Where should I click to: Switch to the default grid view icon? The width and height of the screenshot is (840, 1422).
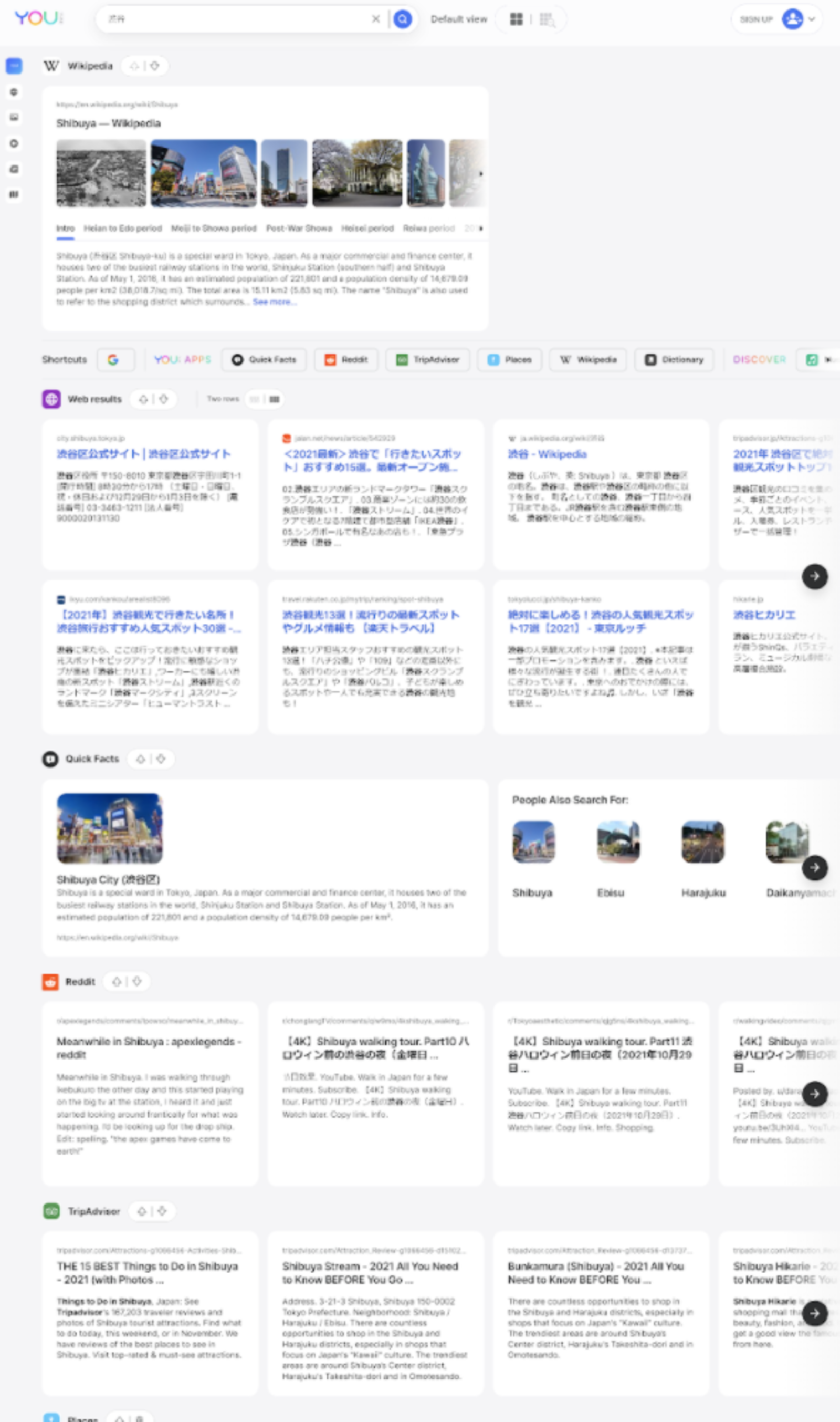pos(516,19)
